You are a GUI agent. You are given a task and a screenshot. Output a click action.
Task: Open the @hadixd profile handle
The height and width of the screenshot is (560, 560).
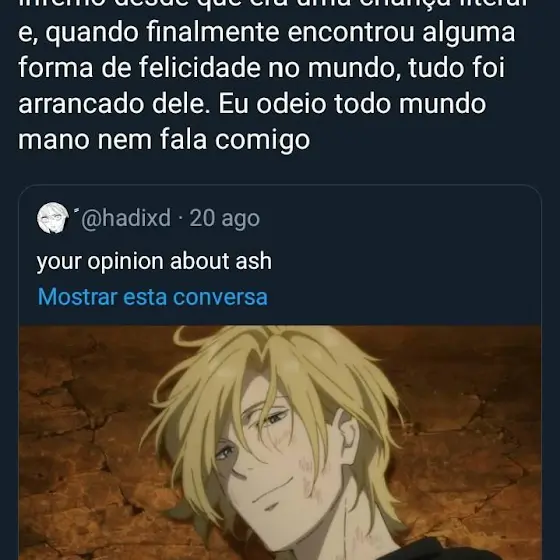click(126, 218)
